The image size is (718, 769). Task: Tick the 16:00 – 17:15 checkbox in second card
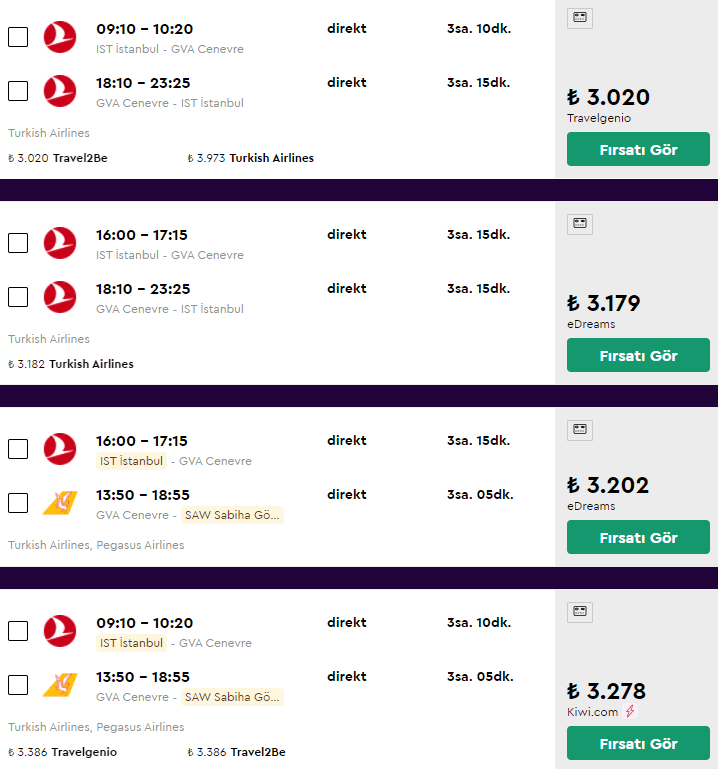click(x=18, y=243)
